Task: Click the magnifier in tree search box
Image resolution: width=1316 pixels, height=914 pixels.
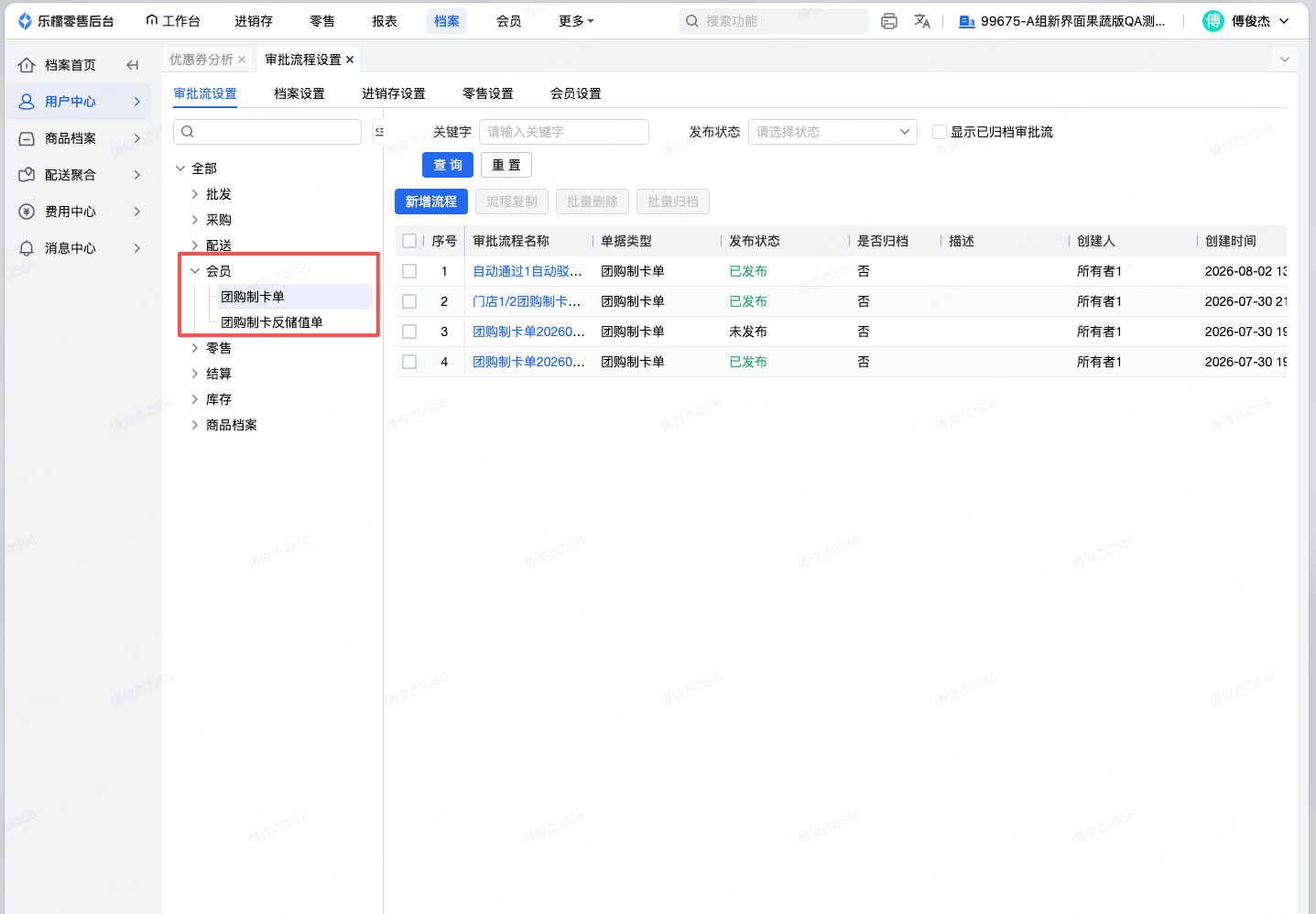Action: tap(188, 132)
